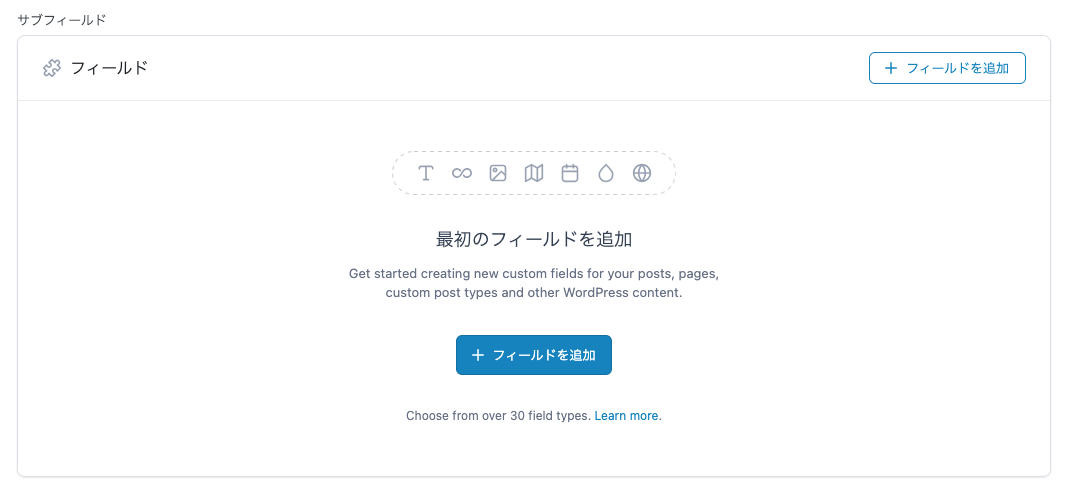Click the infinity loop field type icon
The image size is (1072, 497).
462,173
